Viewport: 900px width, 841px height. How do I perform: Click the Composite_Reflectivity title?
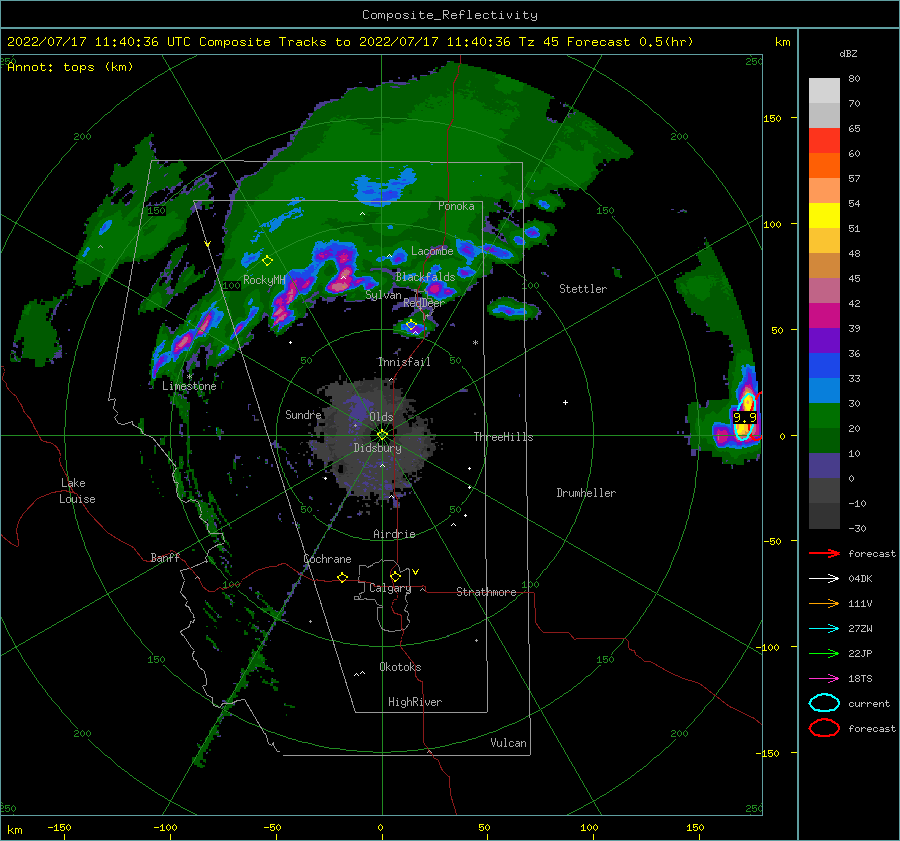coord(449,15)
